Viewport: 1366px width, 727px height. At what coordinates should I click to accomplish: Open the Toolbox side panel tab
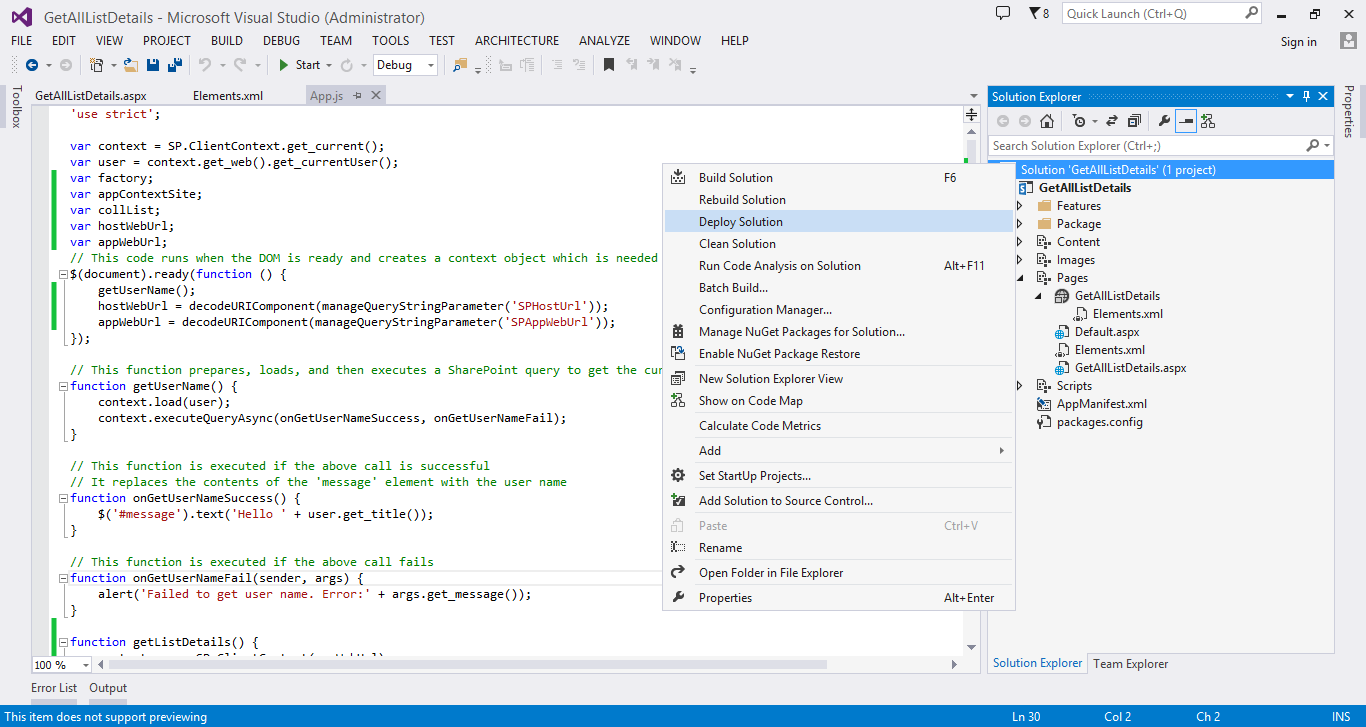(15, 107)
